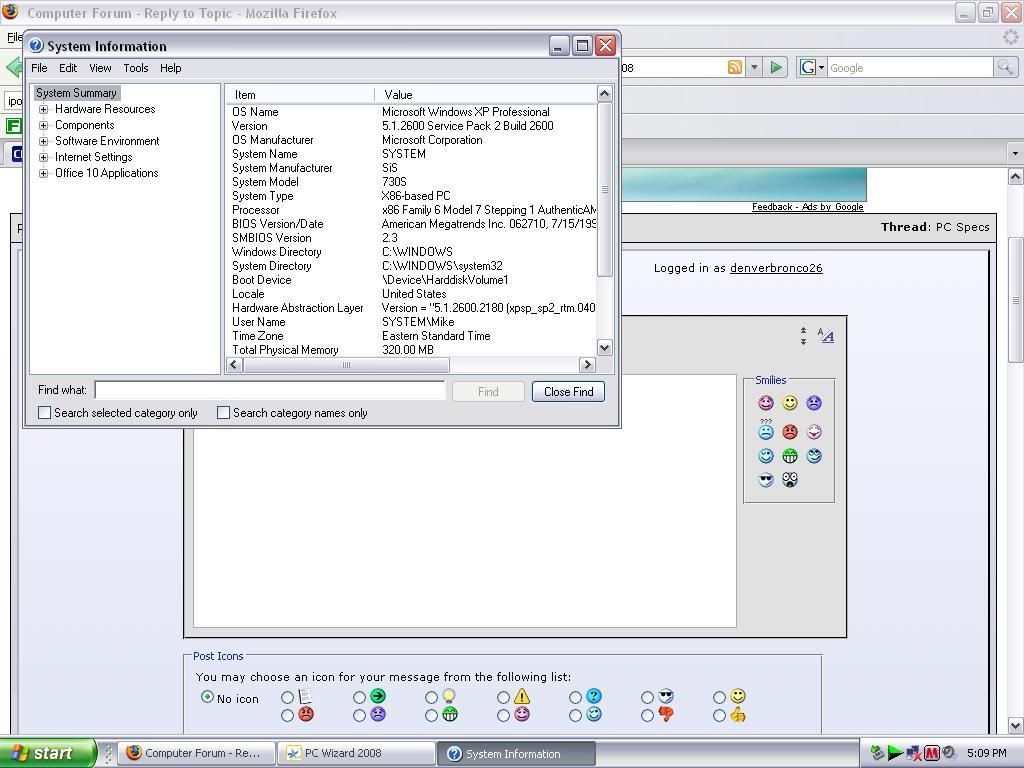Open the View menu in System Information

[x=100, y=68]
